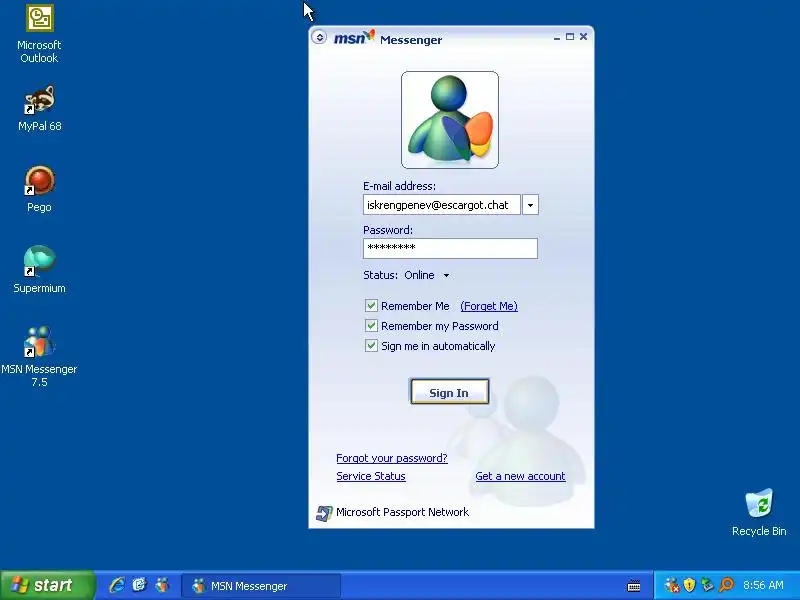The width and height of the screenshot is (800, 600).
Task: Launch Internet Explorer from Quick Launch
Action: click(x=117, y=585)
